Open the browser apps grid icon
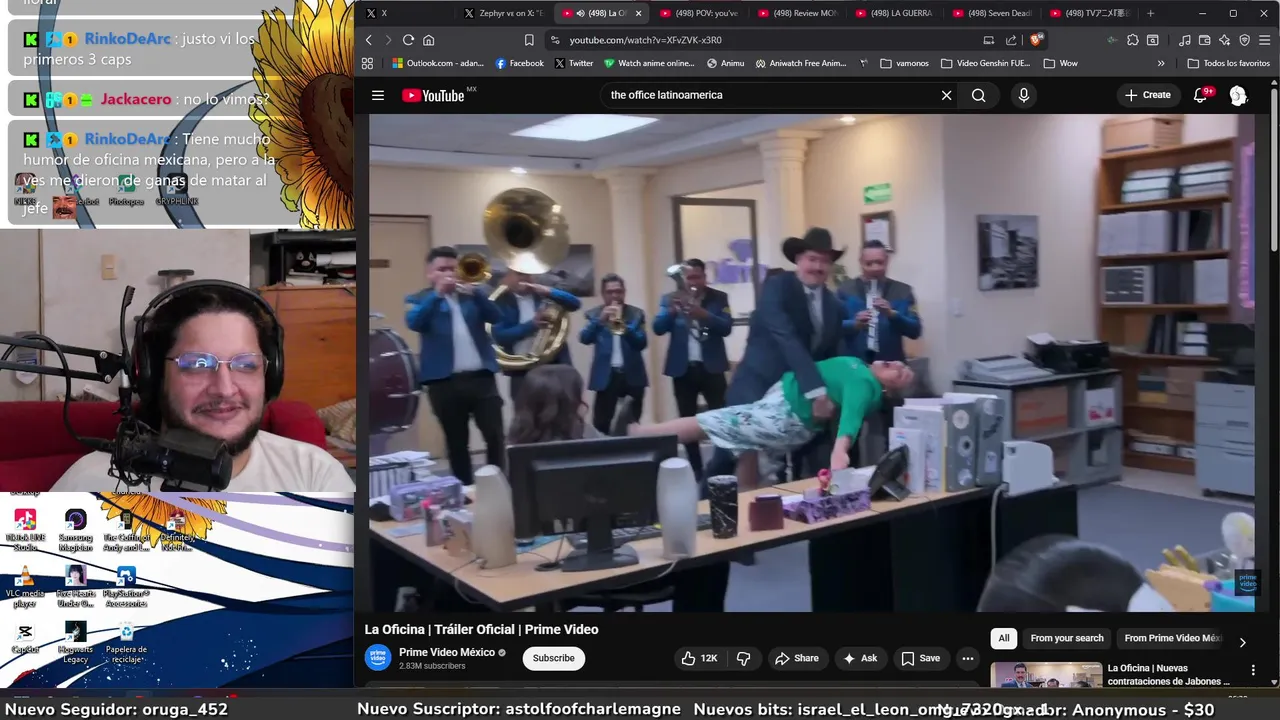 [x=367, y=63]
